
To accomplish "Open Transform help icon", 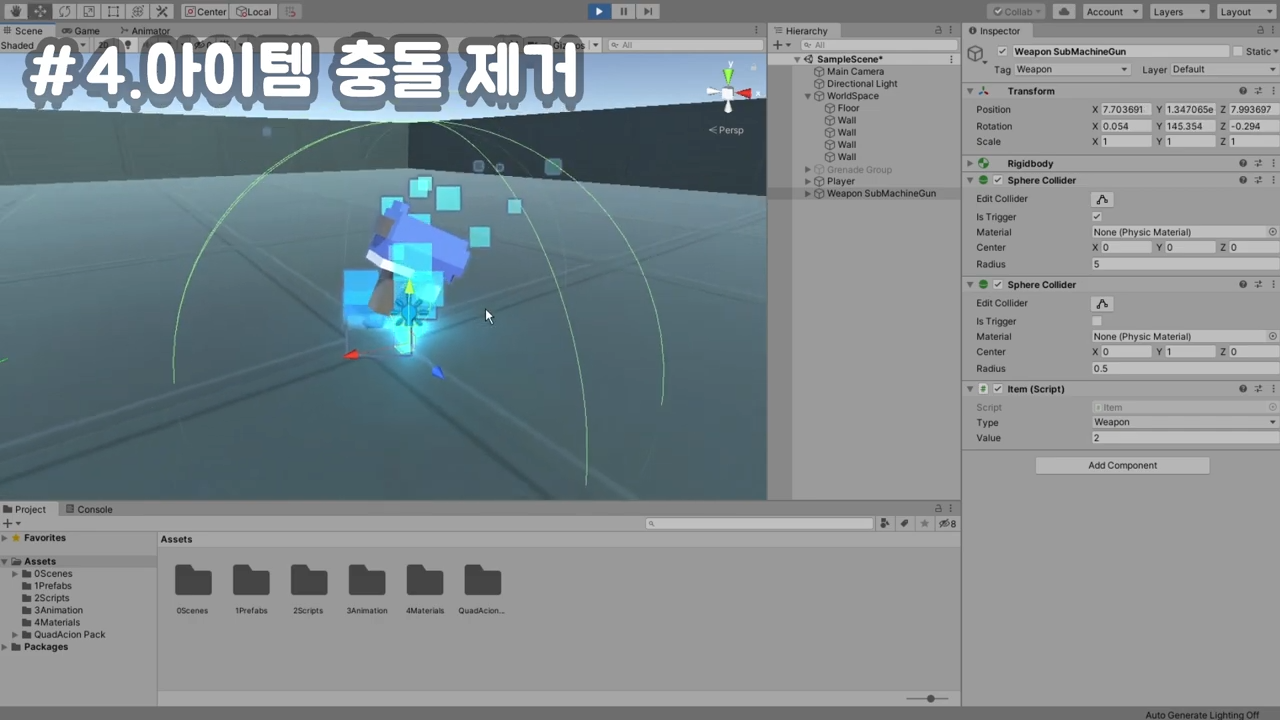I will click(1243, 91).
